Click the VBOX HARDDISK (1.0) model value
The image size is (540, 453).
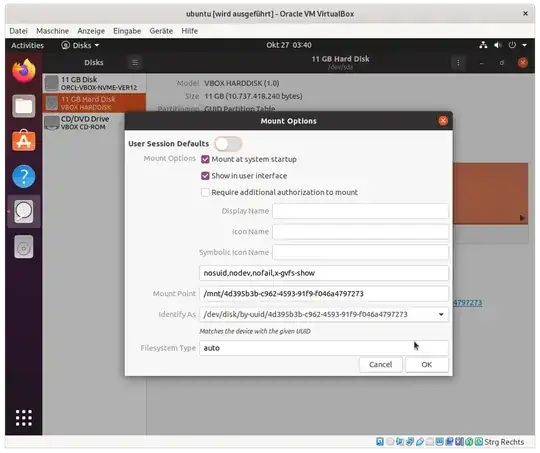click(241, 83)
